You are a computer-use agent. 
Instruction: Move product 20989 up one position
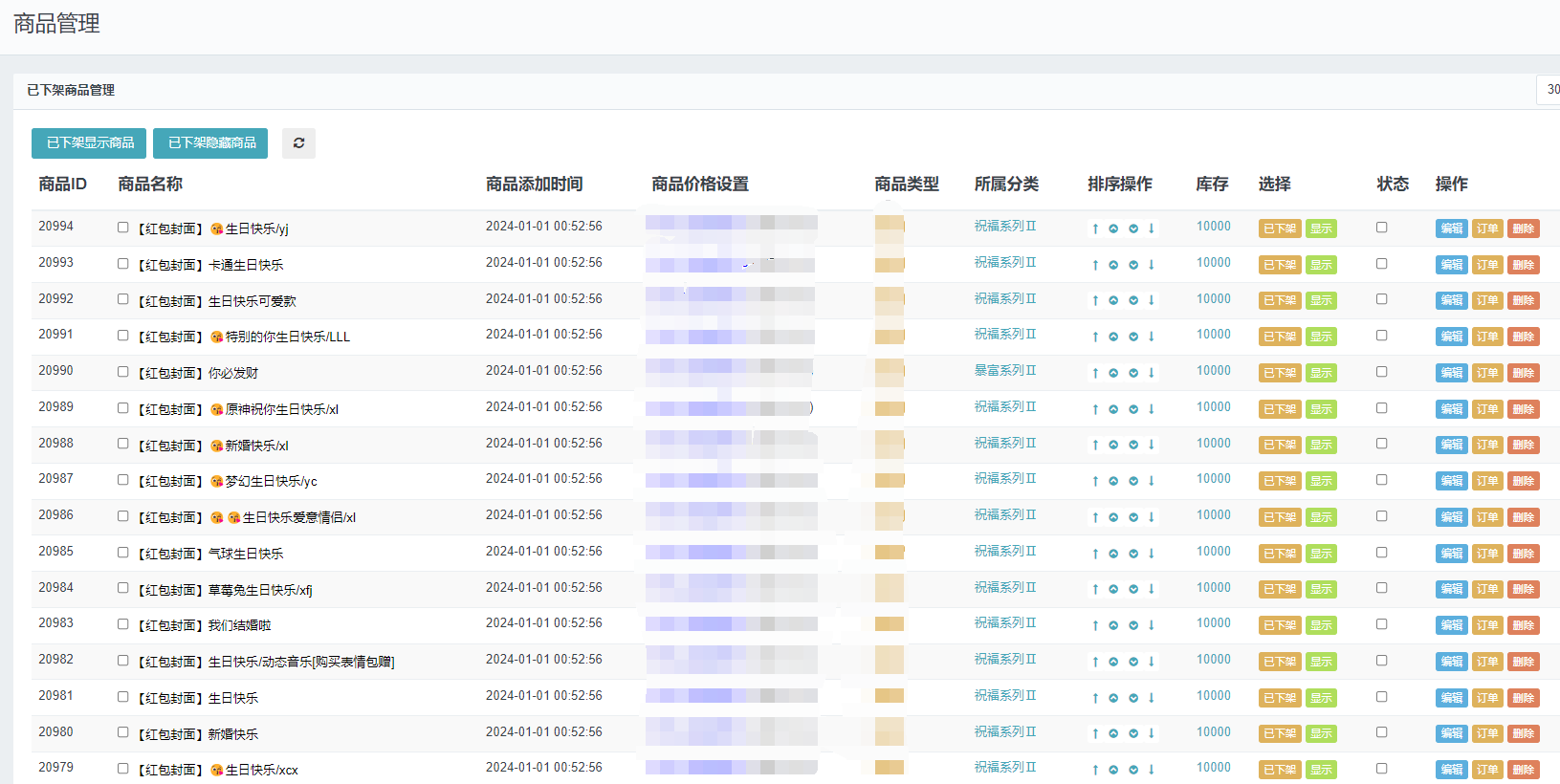pyautogui.click(x=1113, y=409)
